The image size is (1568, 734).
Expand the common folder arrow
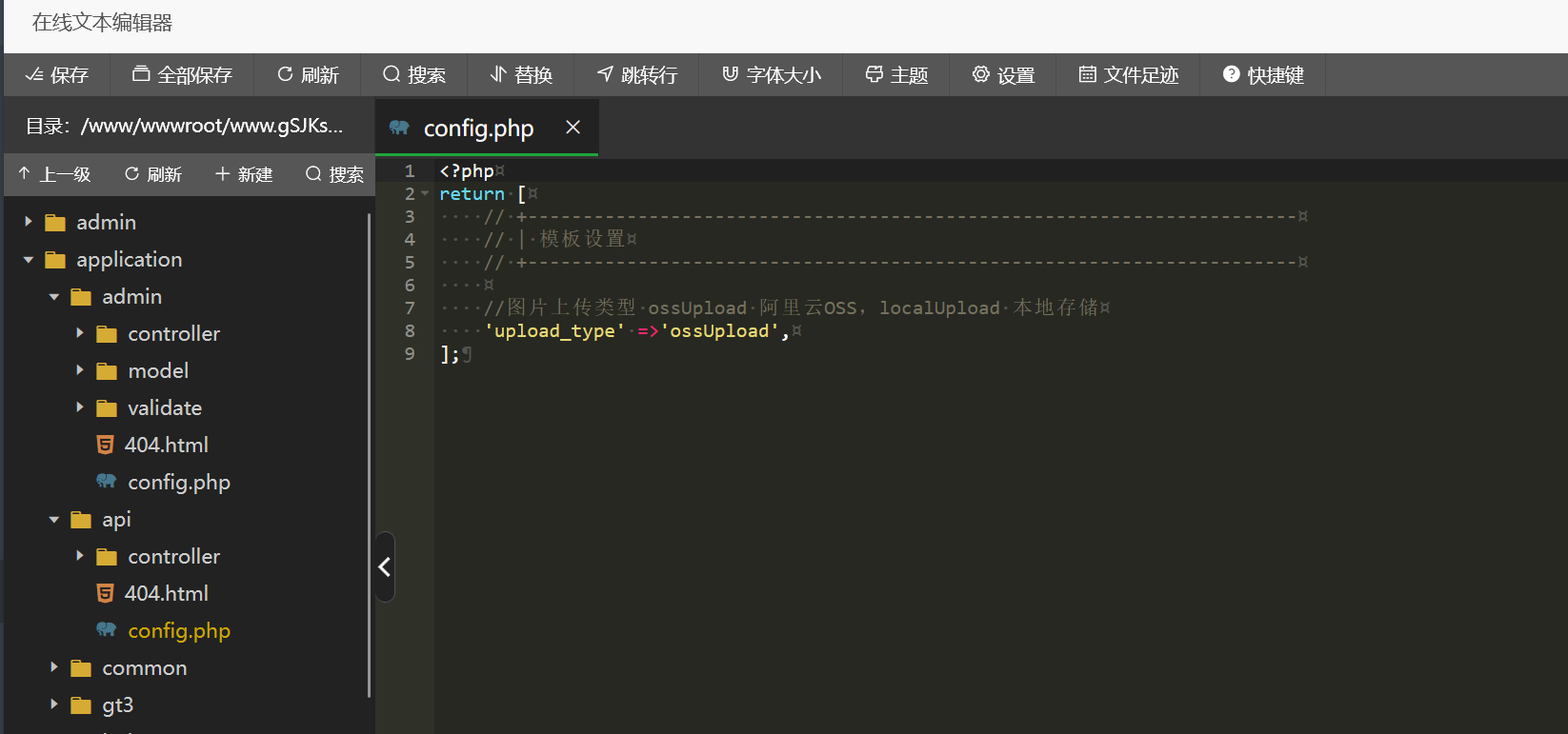[x=53, y=667]
